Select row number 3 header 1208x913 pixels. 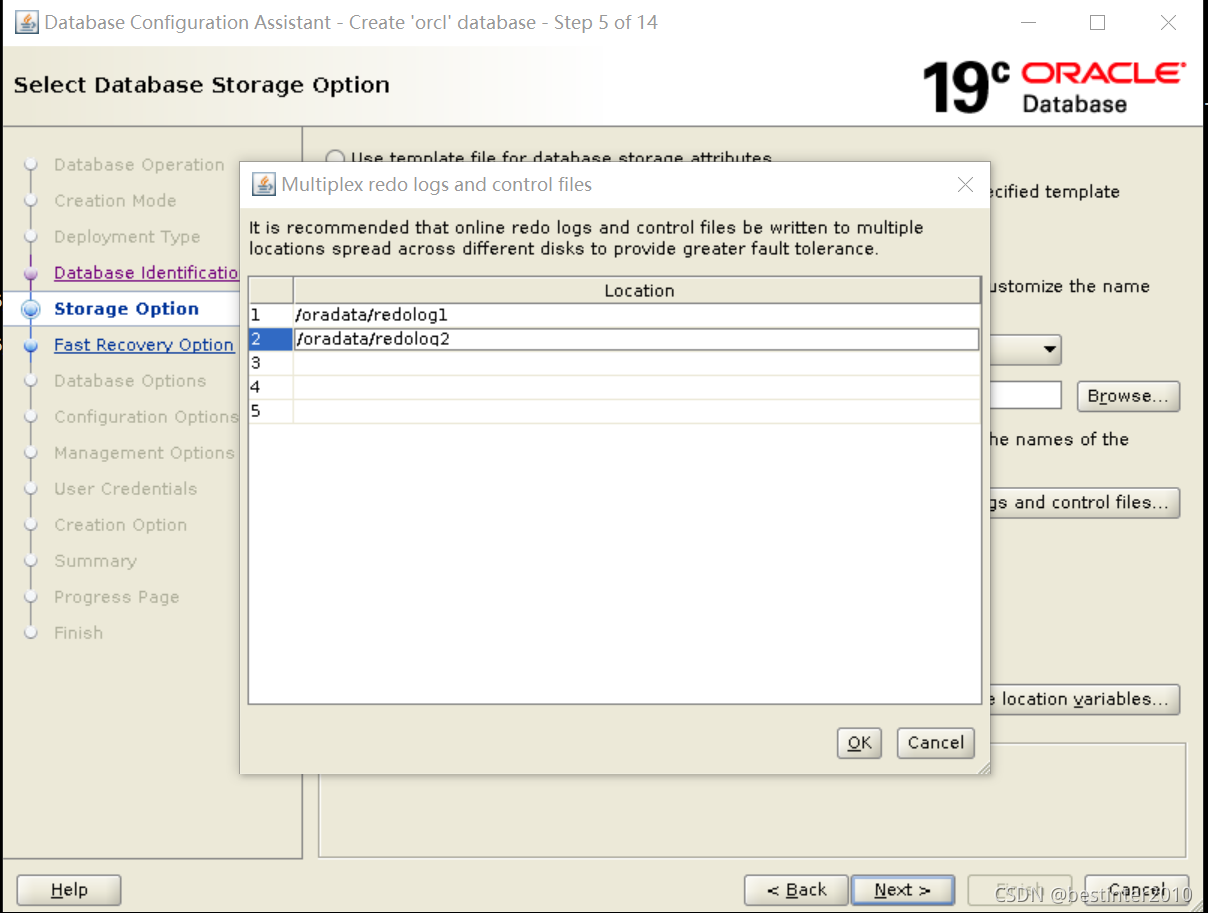270,363
